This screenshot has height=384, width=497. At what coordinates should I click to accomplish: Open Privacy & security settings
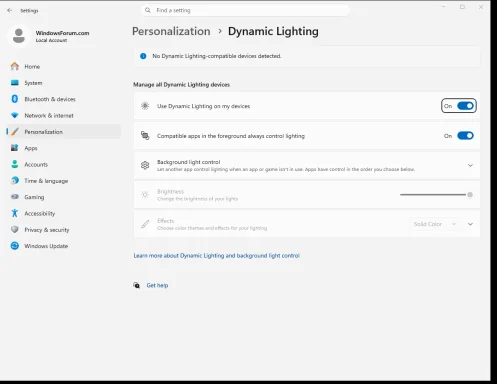tap(63, 230)
